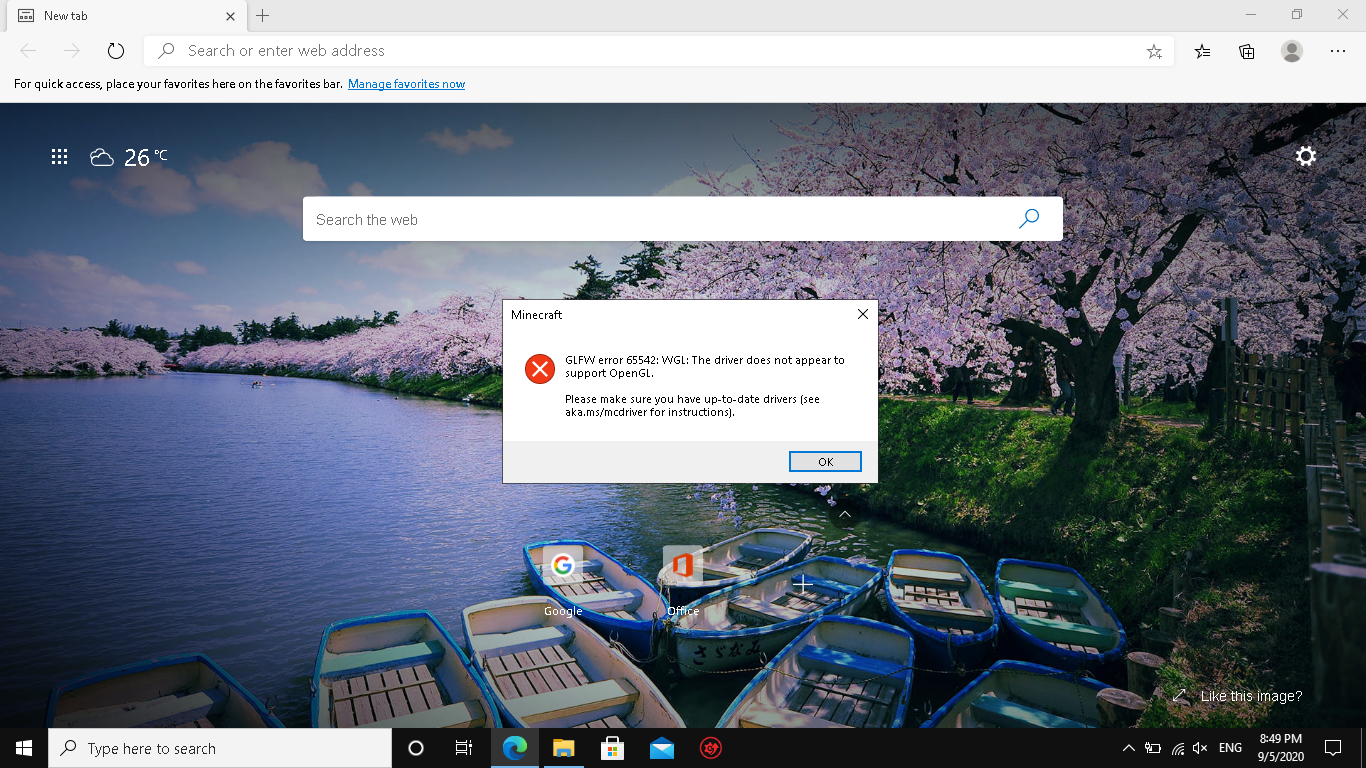The height and width of the screenshot is (768, 1366).
Task: Show hidden system tray icons
Action: tap(1129, 748)
